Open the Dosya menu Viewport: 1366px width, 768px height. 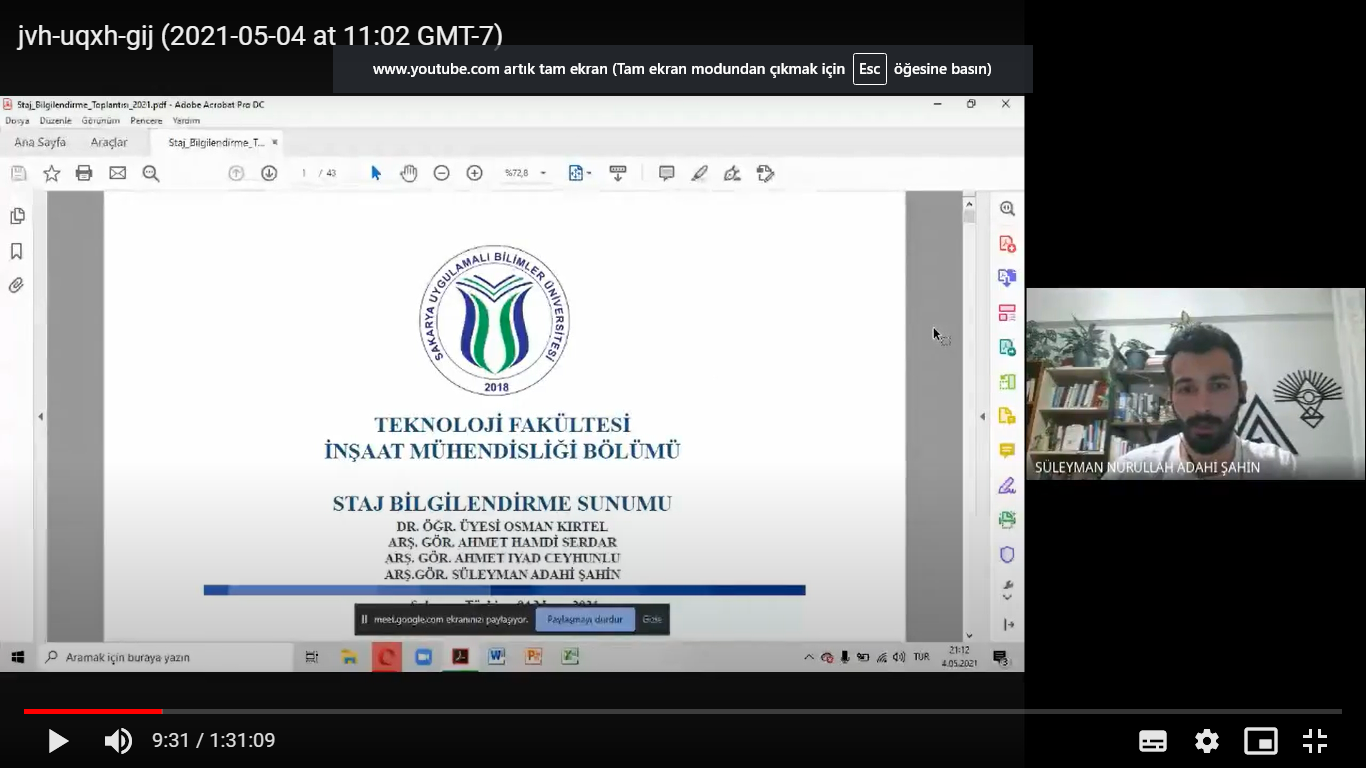(17, 120)
